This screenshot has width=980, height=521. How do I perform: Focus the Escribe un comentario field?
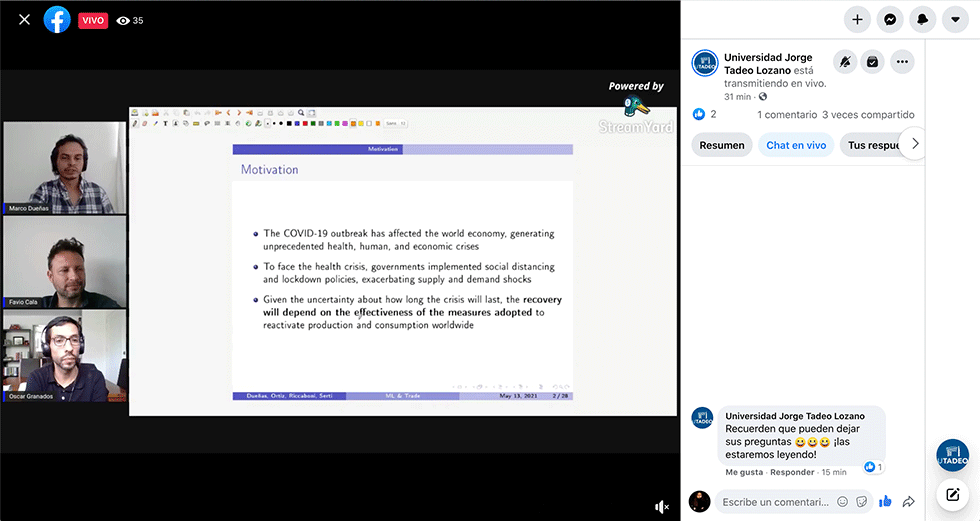775,502
